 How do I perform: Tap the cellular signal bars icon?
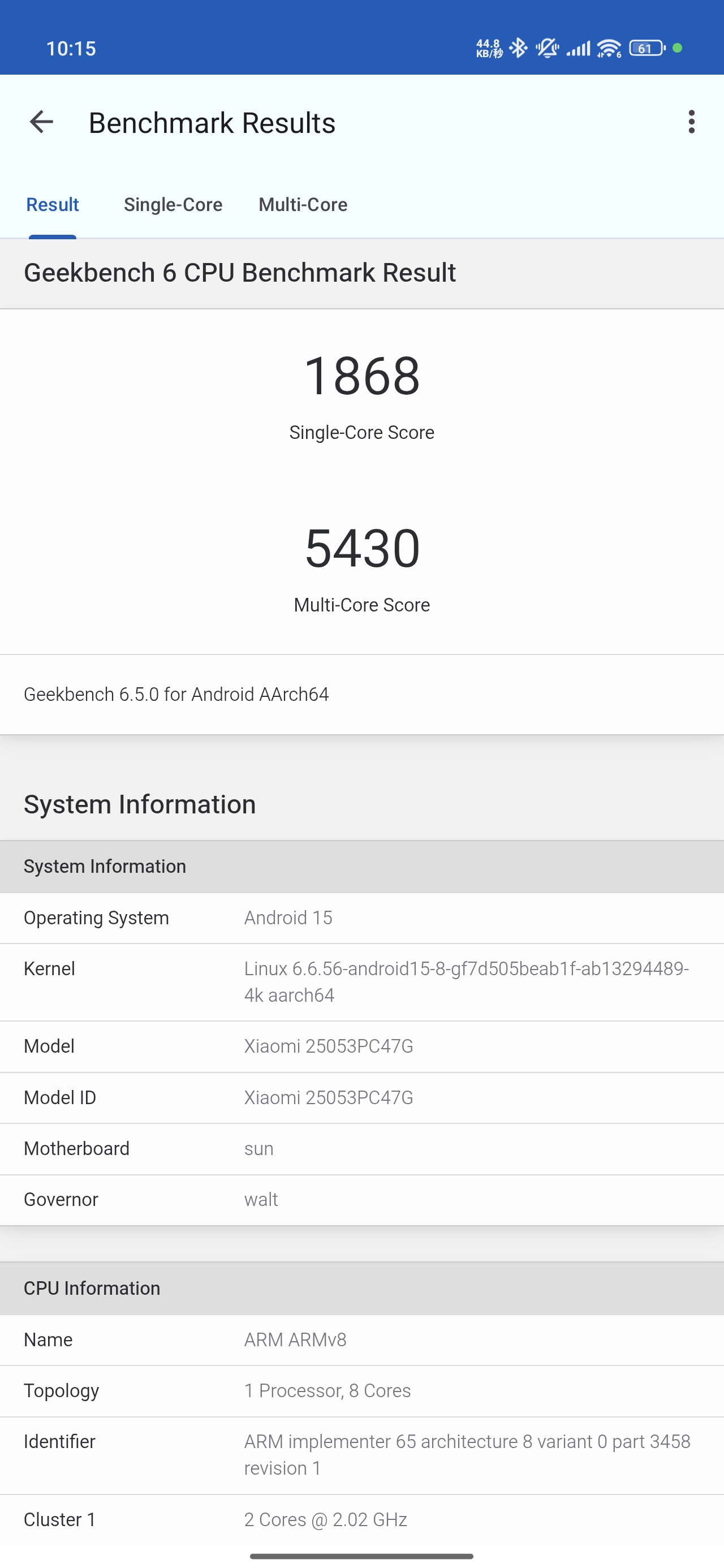tap(578, 48)
